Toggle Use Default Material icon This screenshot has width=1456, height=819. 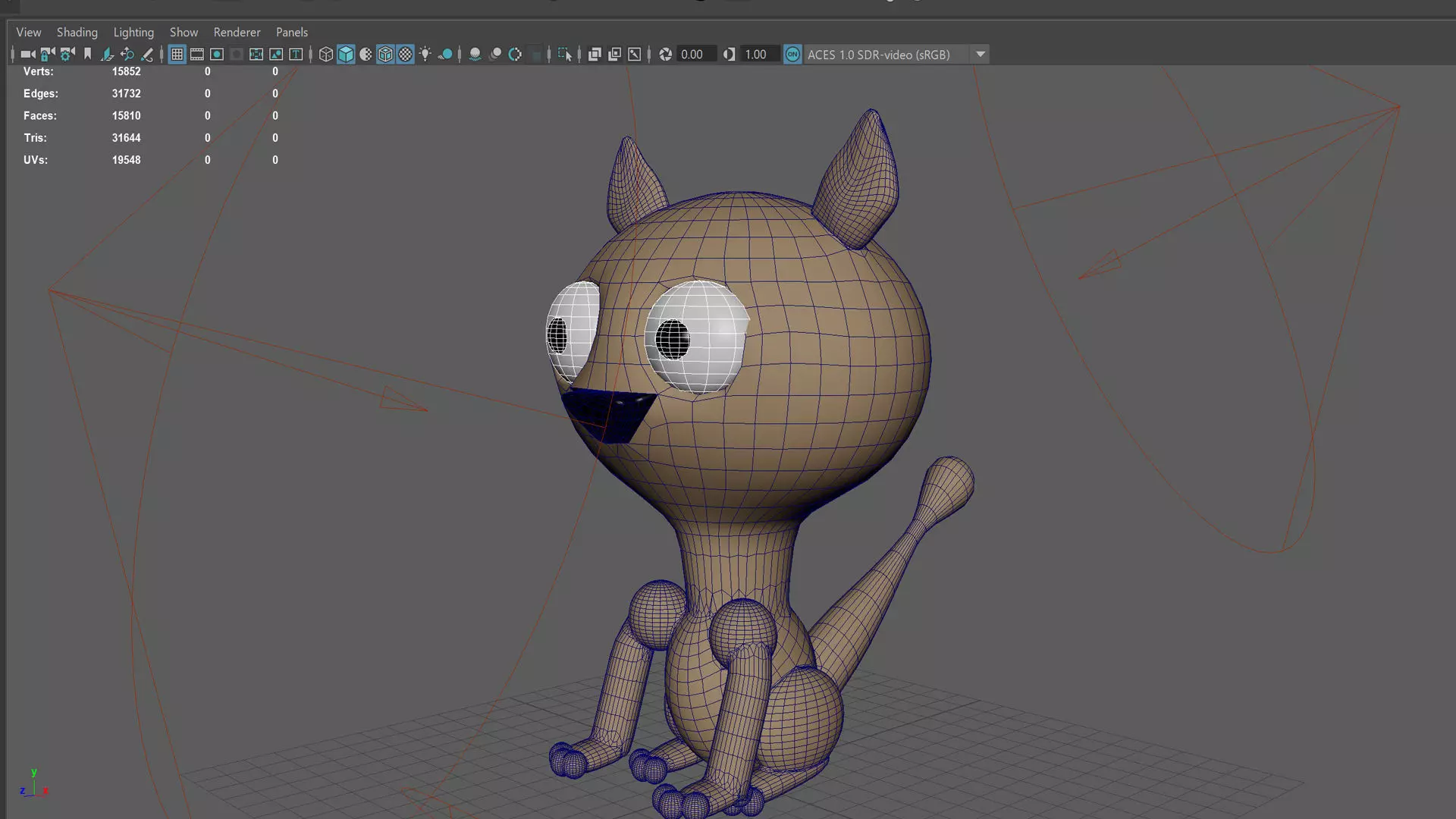[366, 55]
